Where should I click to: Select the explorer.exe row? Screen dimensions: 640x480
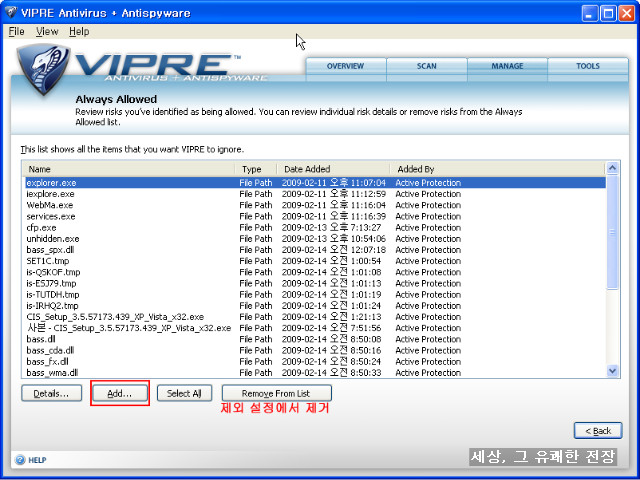click(x=315, y=183)
